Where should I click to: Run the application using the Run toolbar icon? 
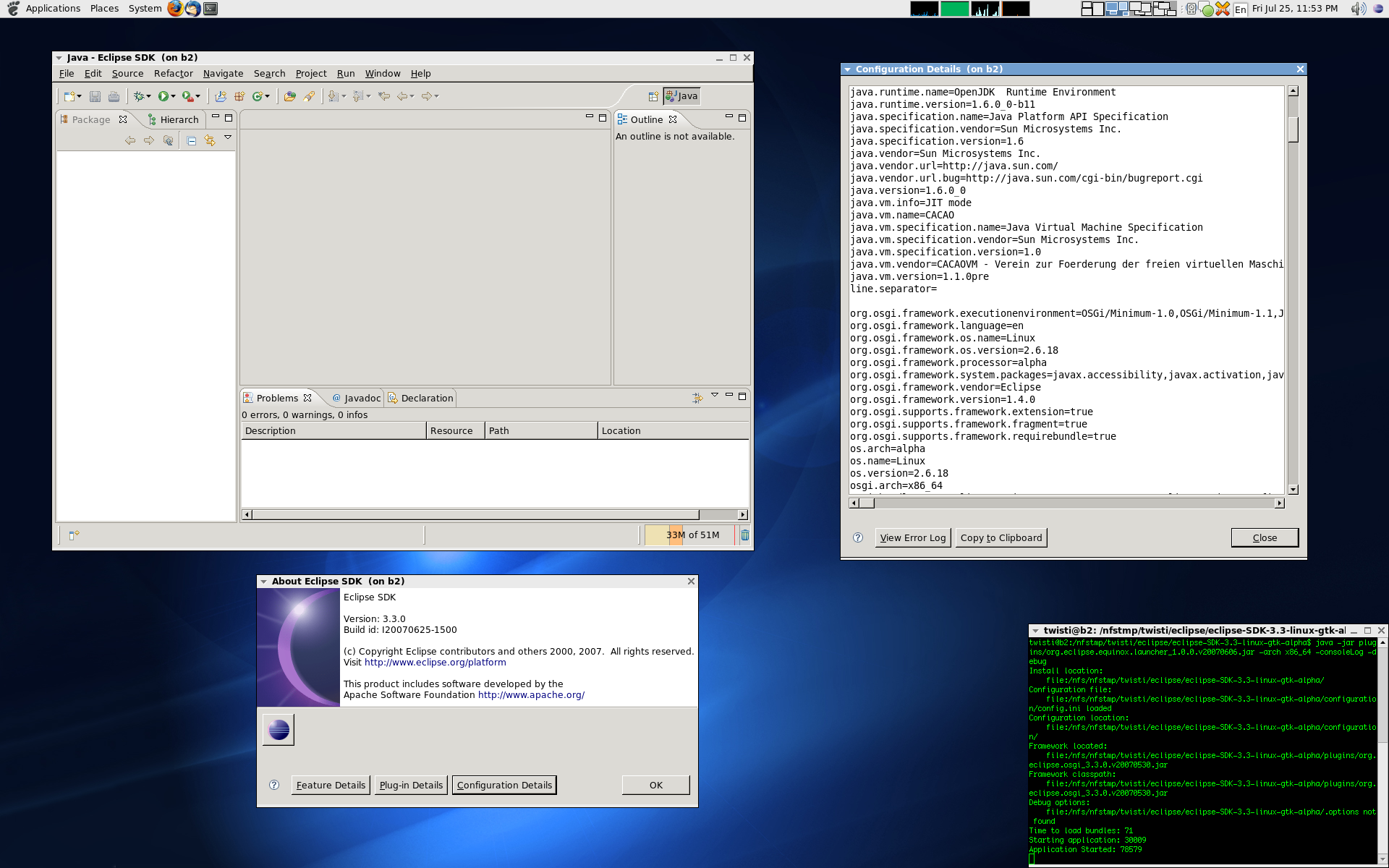coord(166,95)
